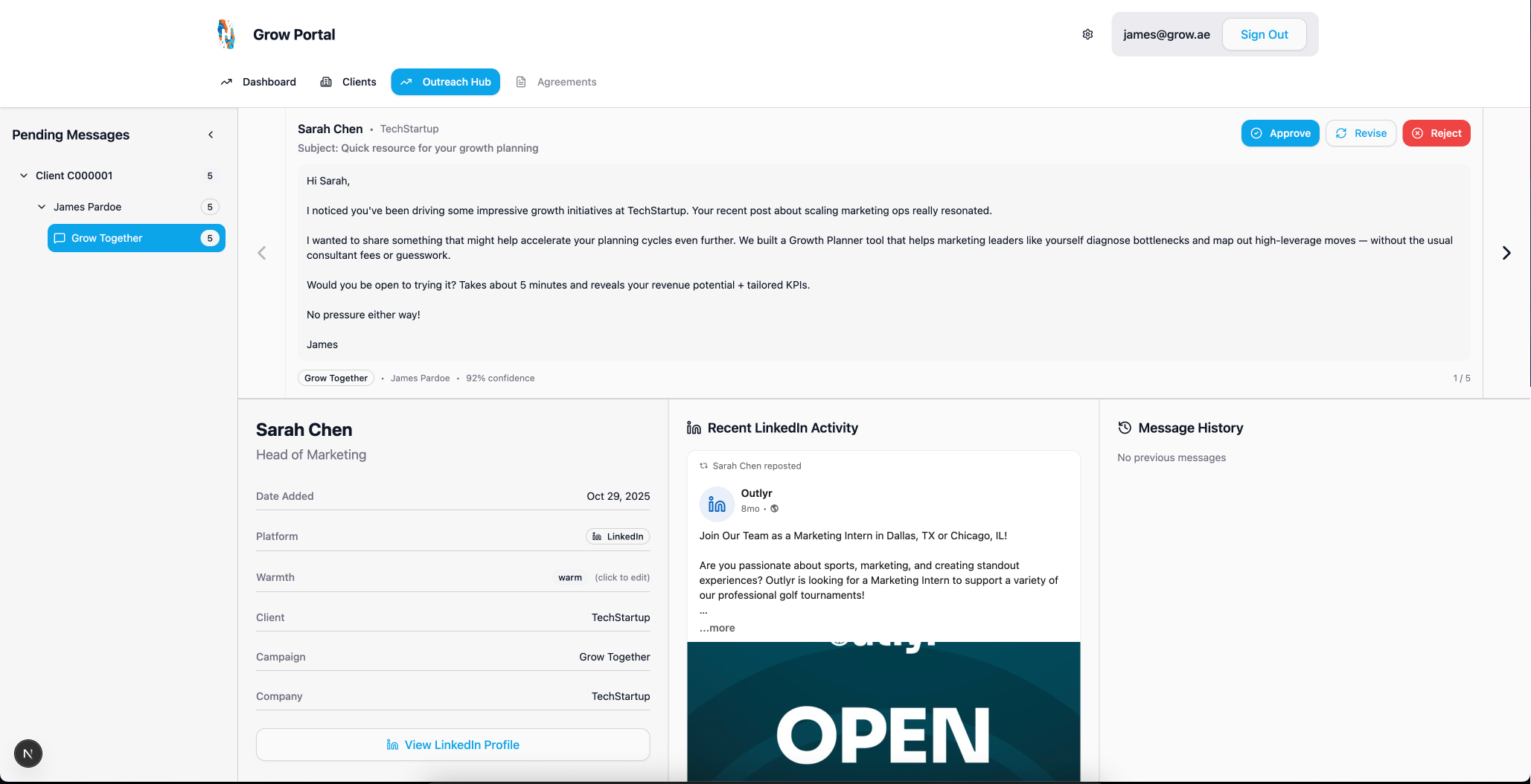The width and height of the screenshot is (1531, 784).
Task: Click the Message History clock icon
Action: coord(1125,428)
